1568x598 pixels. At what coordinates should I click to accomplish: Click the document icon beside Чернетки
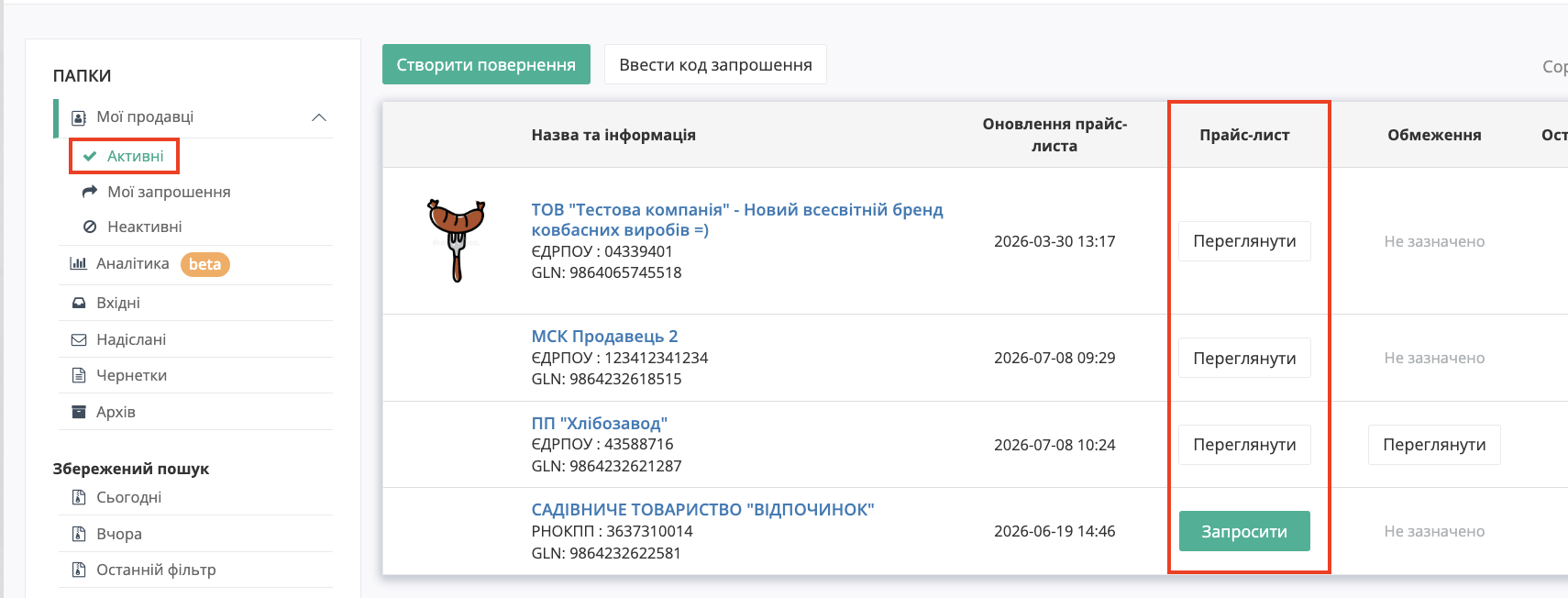(79, 375)
